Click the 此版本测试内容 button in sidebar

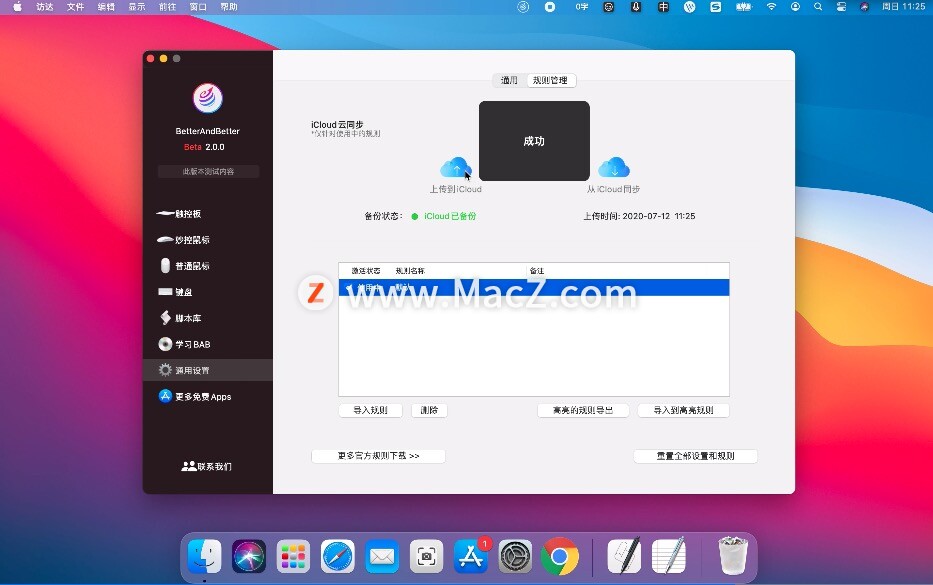coord(208,171)
